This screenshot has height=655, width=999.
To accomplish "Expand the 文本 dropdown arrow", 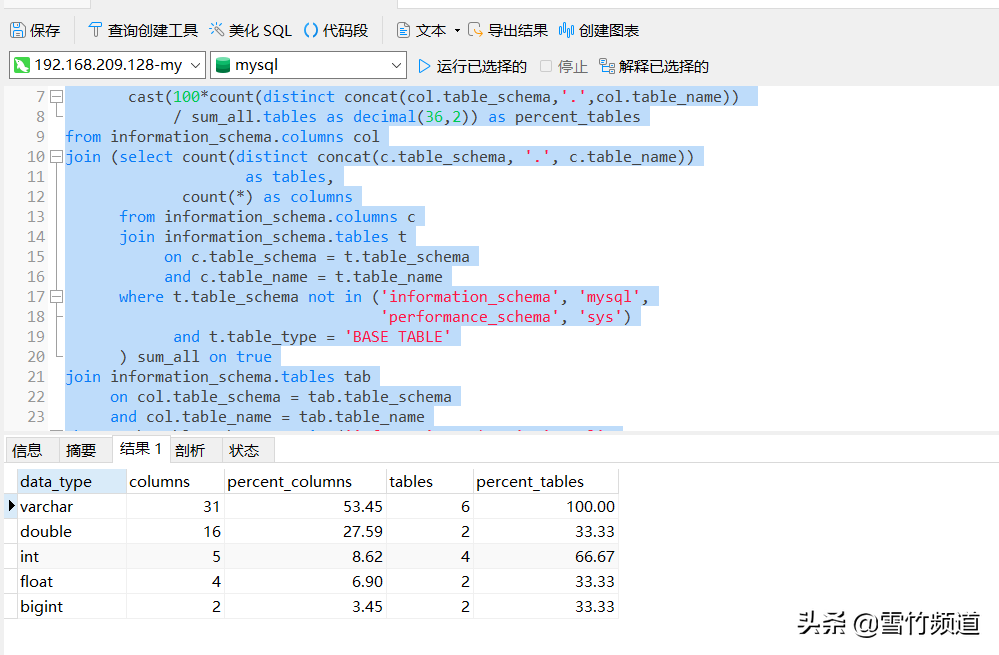I will pyautogui.click(x=457, y=31).
